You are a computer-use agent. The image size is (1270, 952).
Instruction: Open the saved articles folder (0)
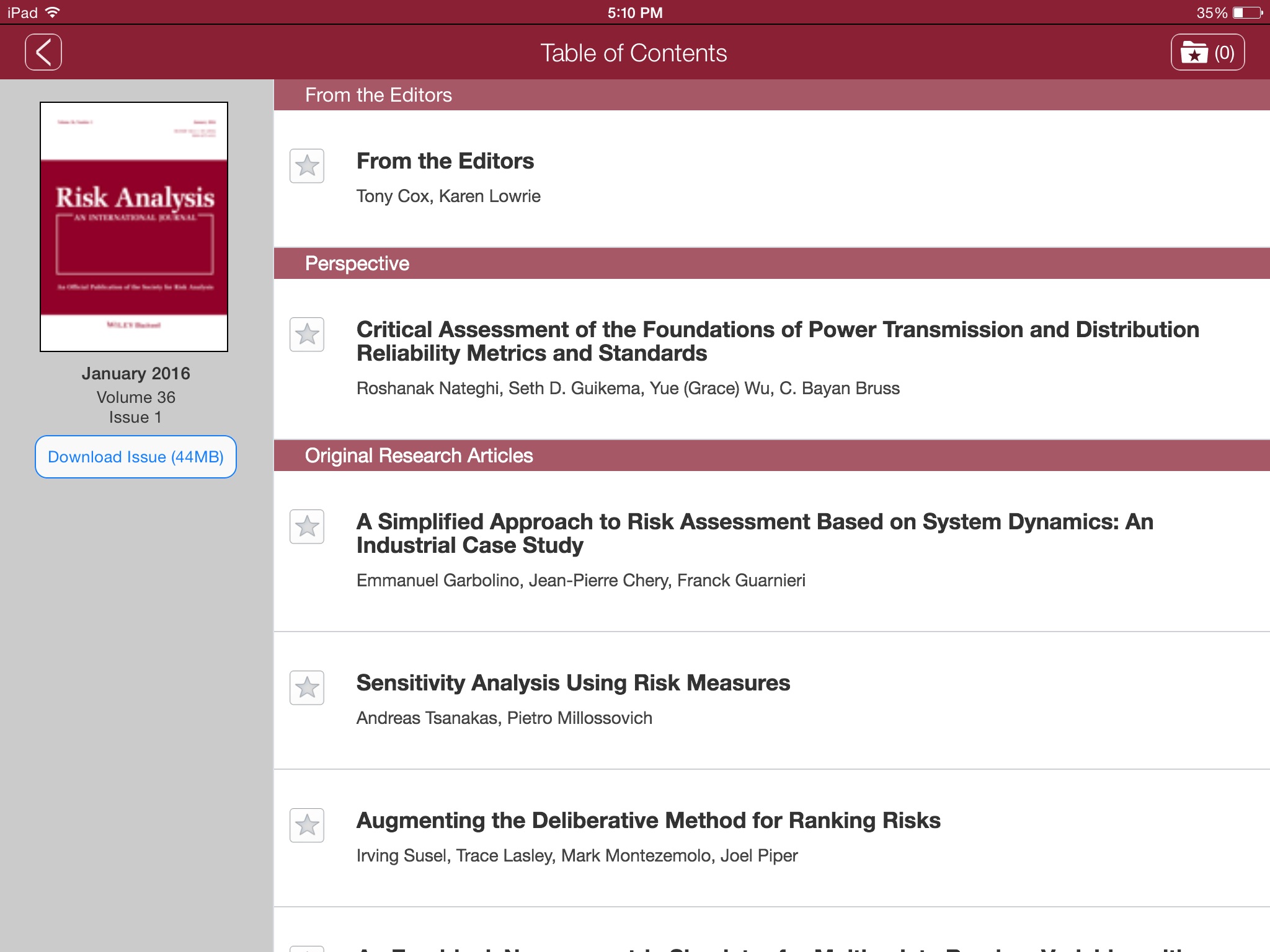tap(1207, 53)
